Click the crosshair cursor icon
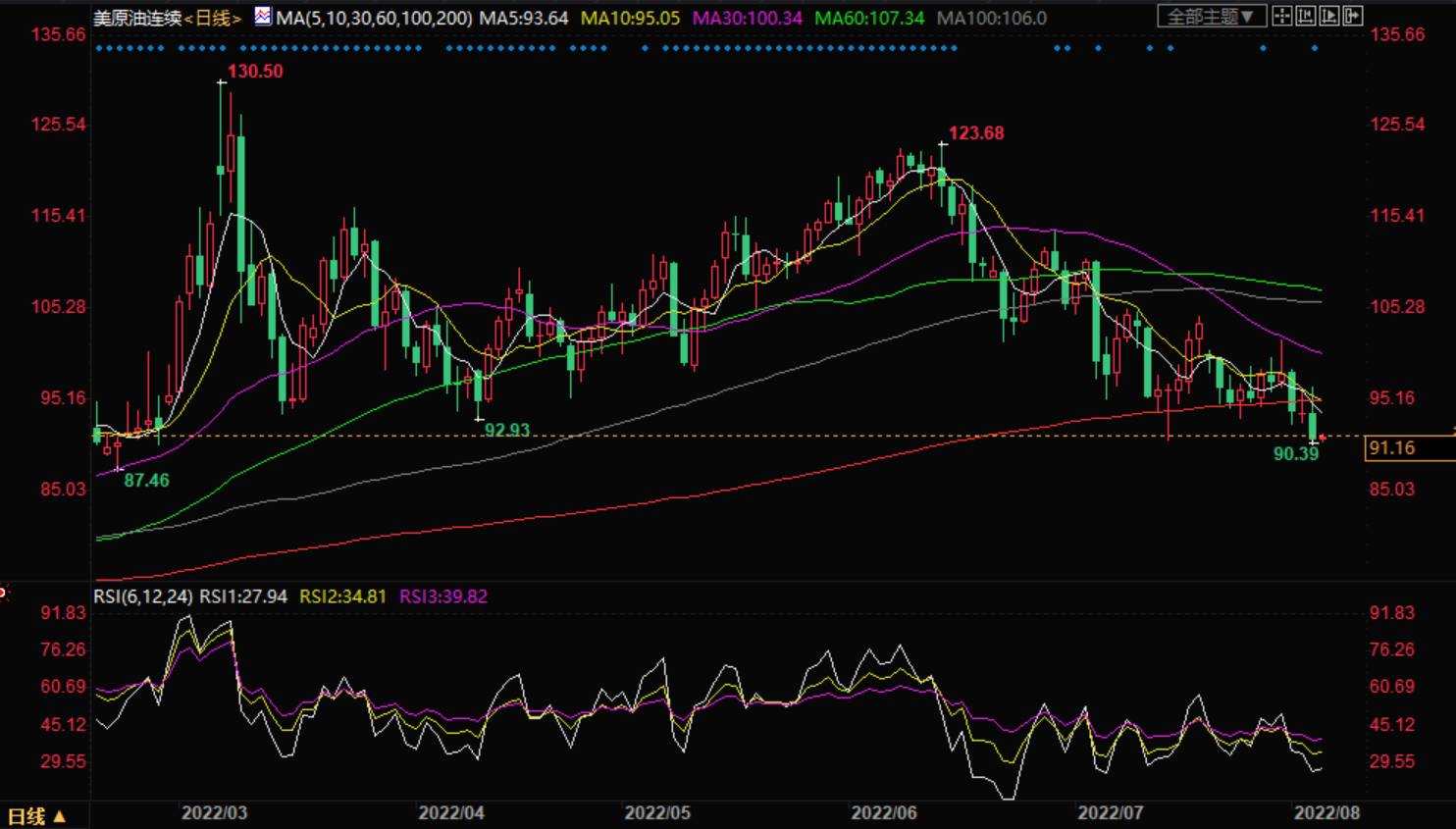This screenshot has width=1456, height=829. pos(1281,16)
